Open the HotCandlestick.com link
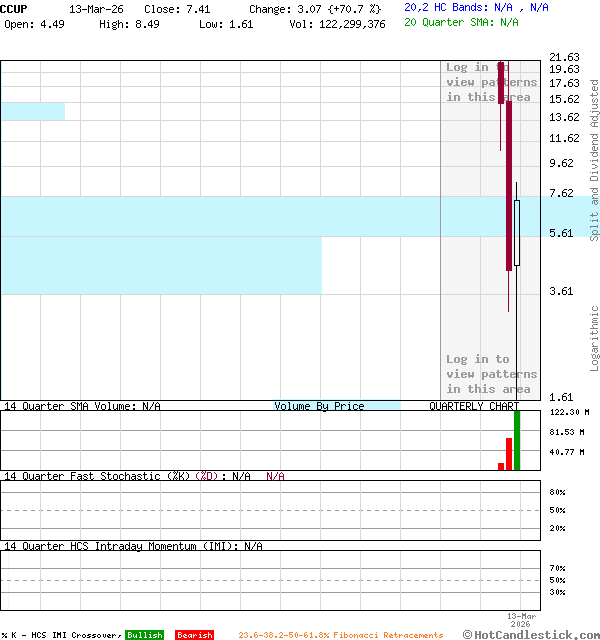 click(x=536, y=634)
